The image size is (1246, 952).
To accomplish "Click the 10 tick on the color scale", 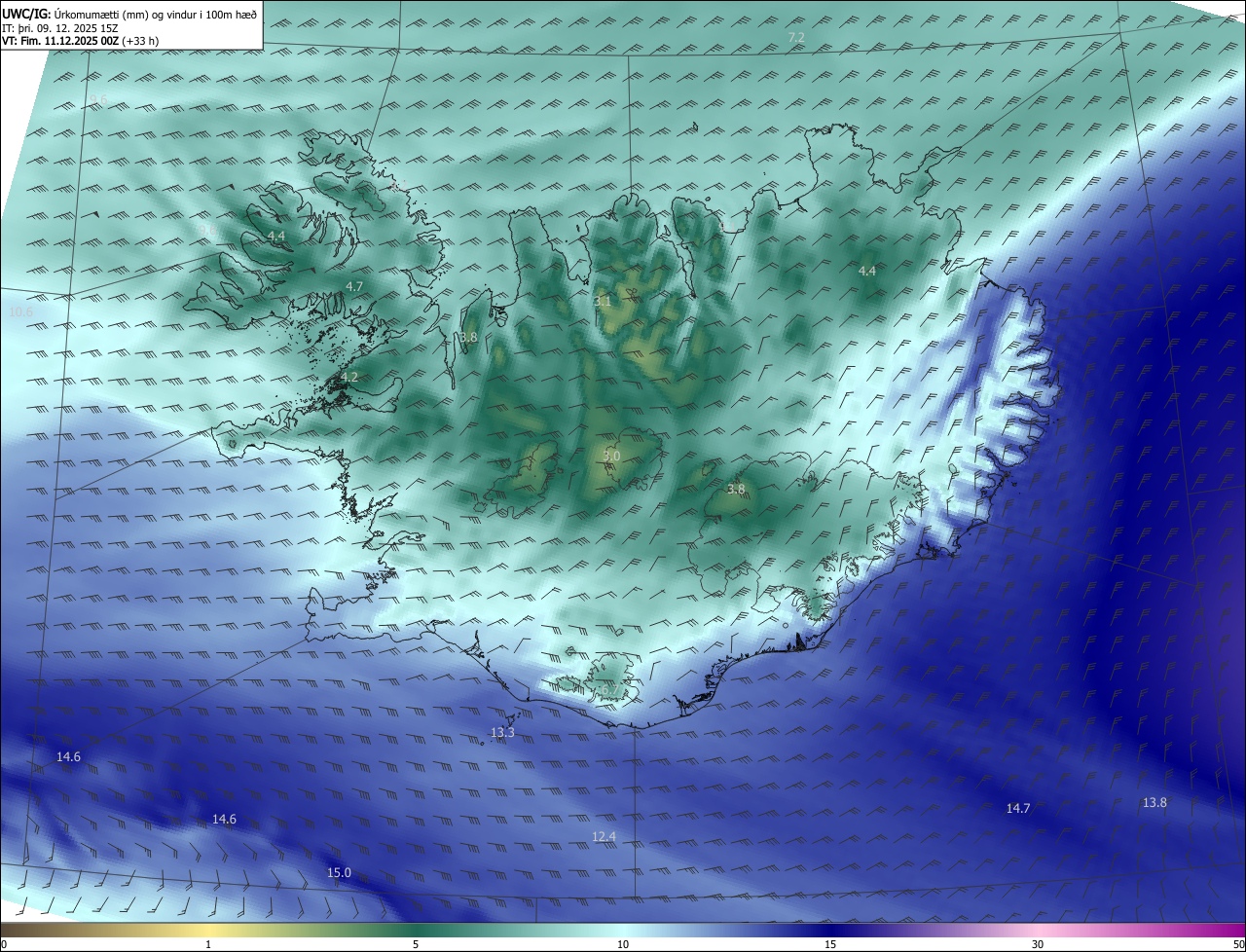I will (623, 945).
